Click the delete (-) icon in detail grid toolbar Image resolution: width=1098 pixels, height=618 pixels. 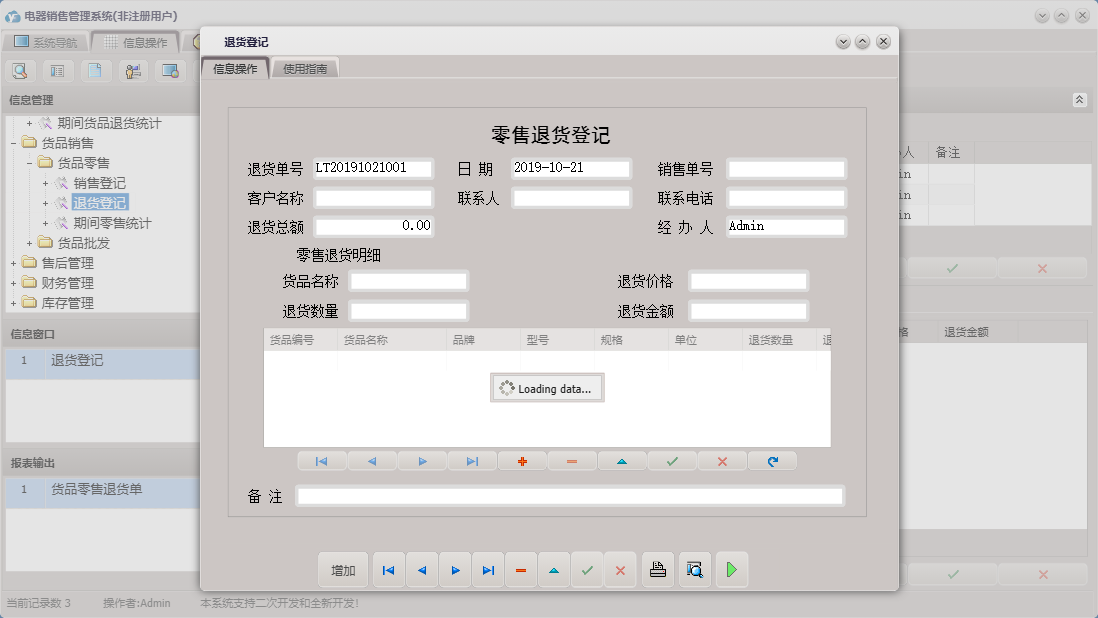[572, 461]
